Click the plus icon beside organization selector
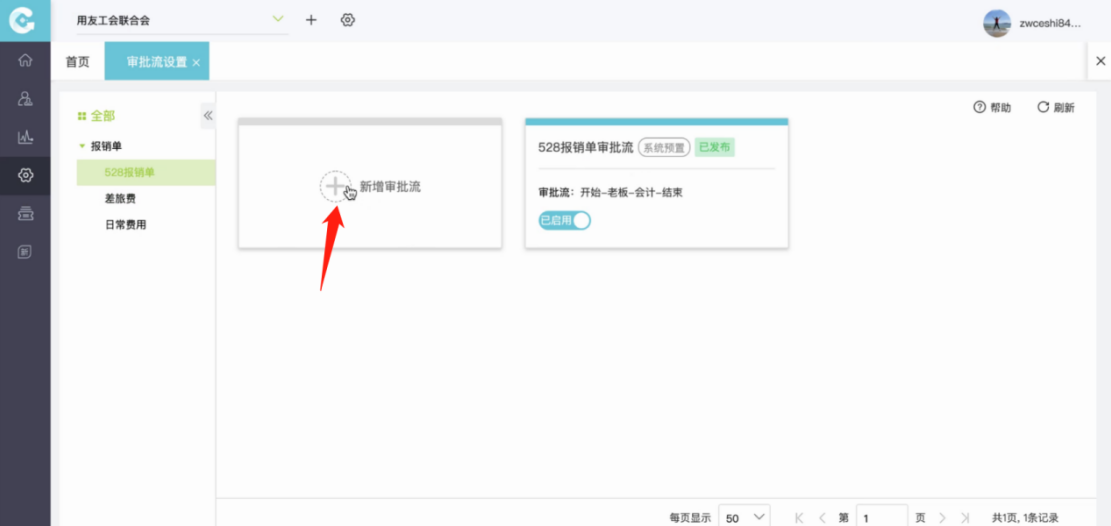 [x=311, y=20]
